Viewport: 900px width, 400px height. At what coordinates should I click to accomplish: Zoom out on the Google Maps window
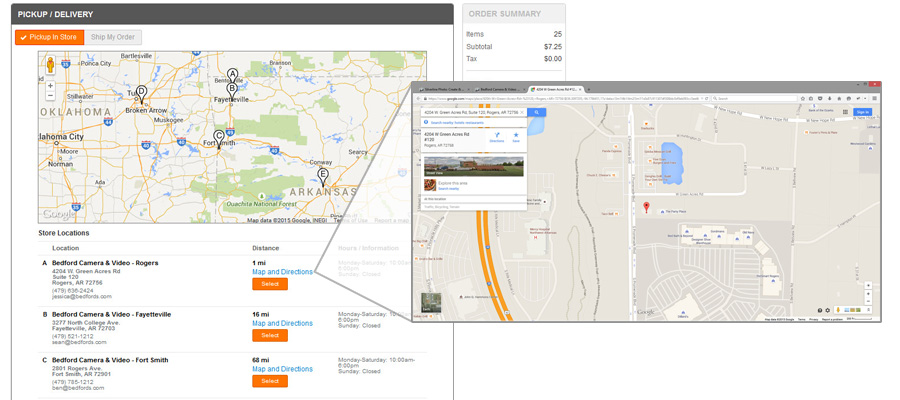868,301
